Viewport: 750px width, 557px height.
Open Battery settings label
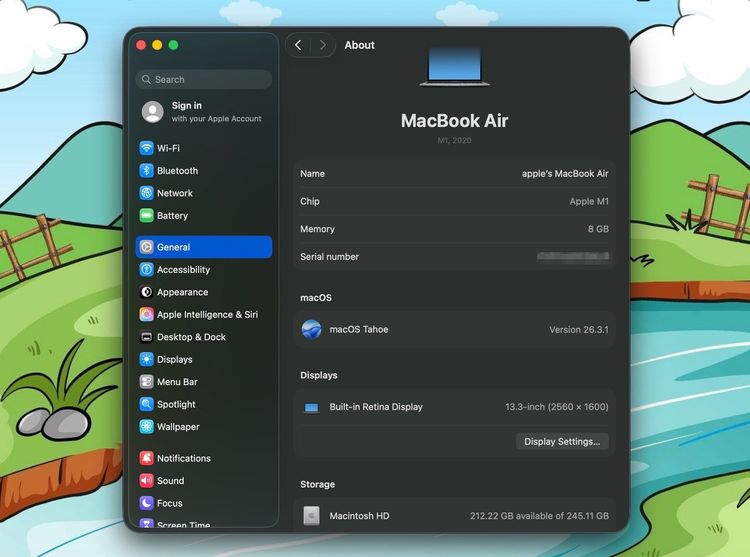pos(172,216)
